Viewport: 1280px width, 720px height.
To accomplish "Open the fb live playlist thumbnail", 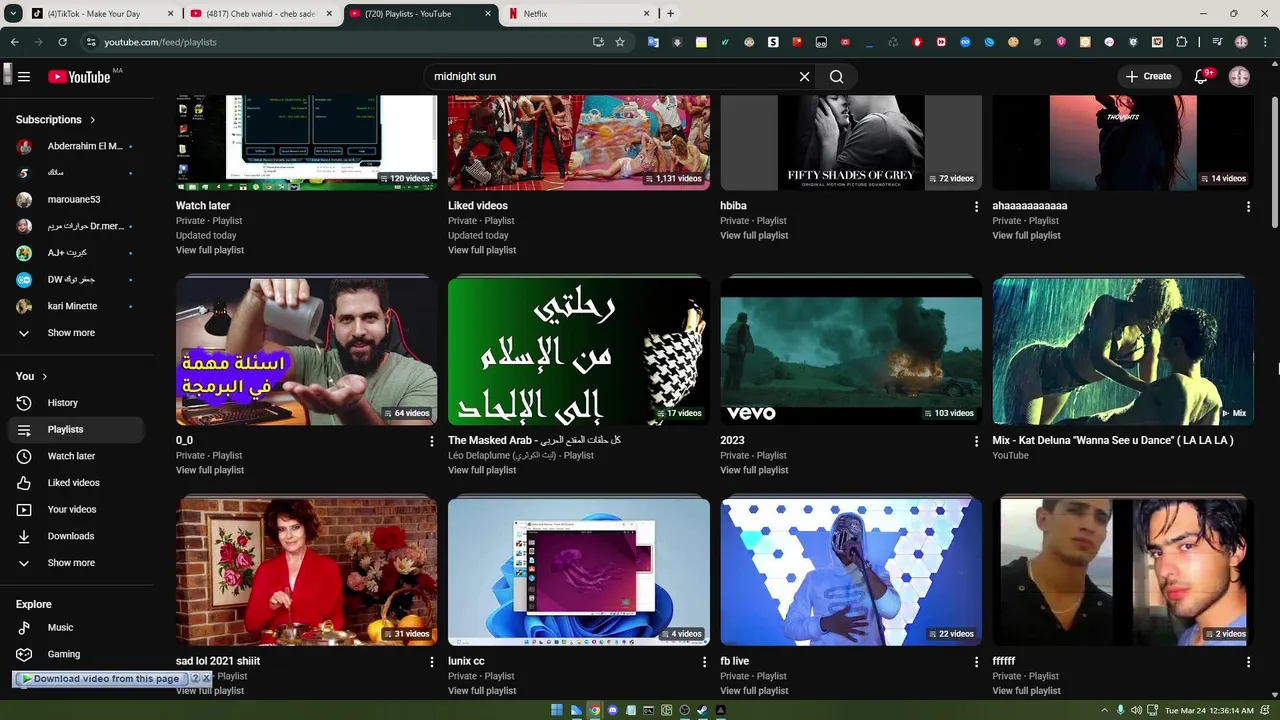I will coord(851,572).
